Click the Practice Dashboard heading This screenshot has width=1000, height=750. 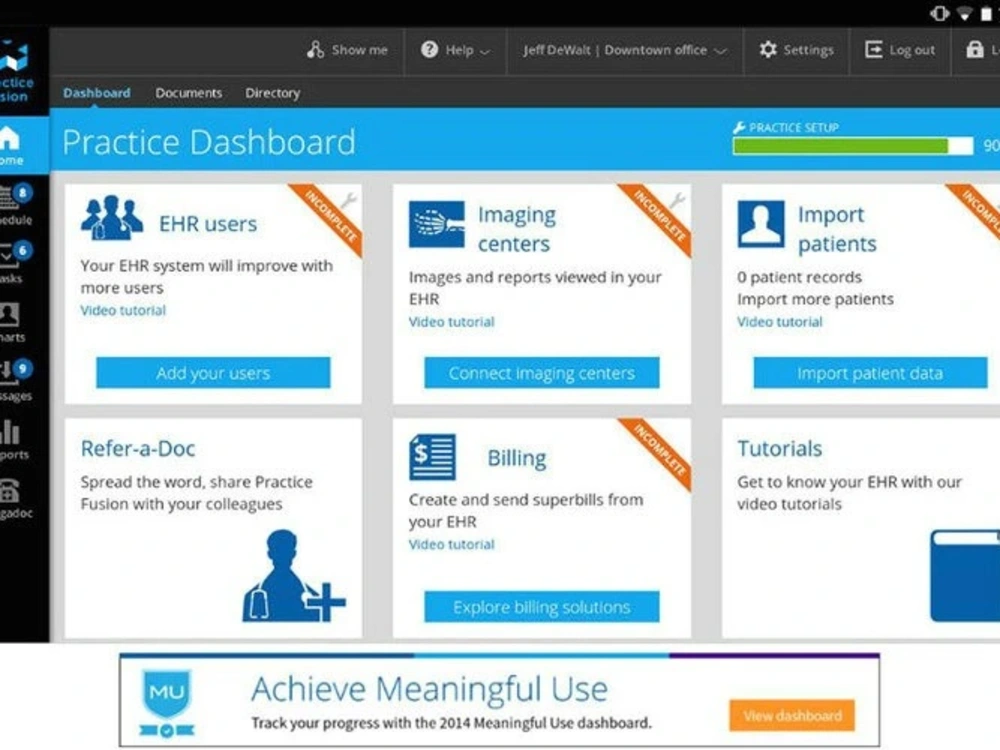point(209,142)
